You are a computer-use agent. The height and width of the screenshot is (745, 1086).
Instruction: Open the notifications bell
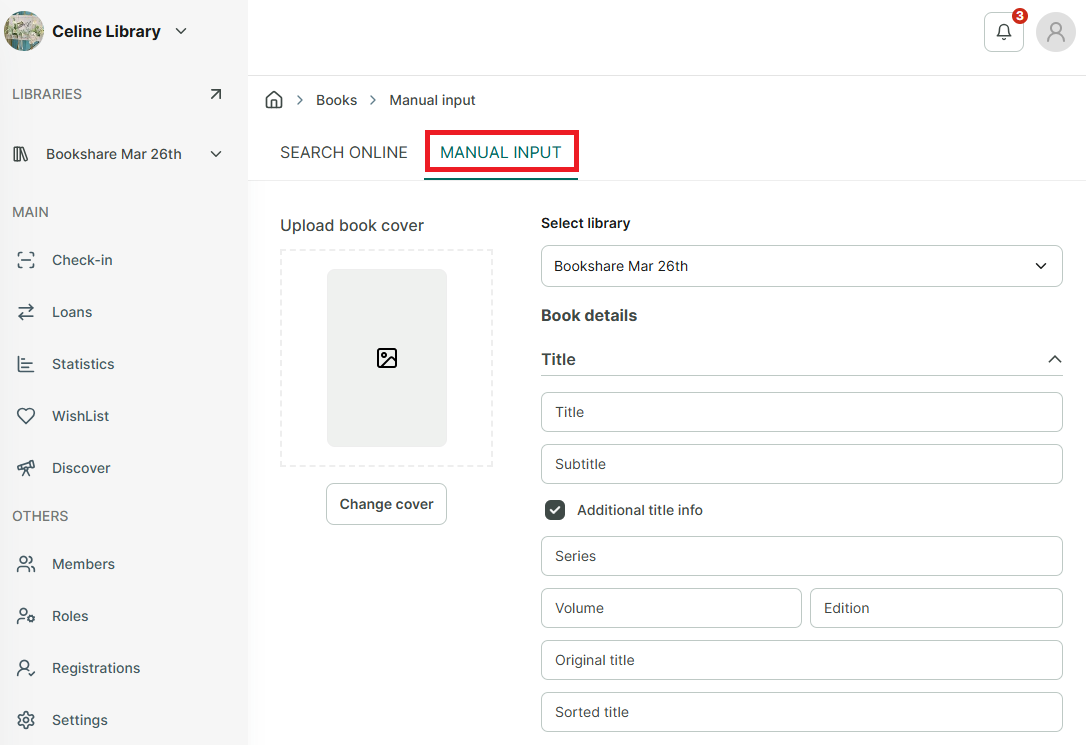pos(1004,32)
